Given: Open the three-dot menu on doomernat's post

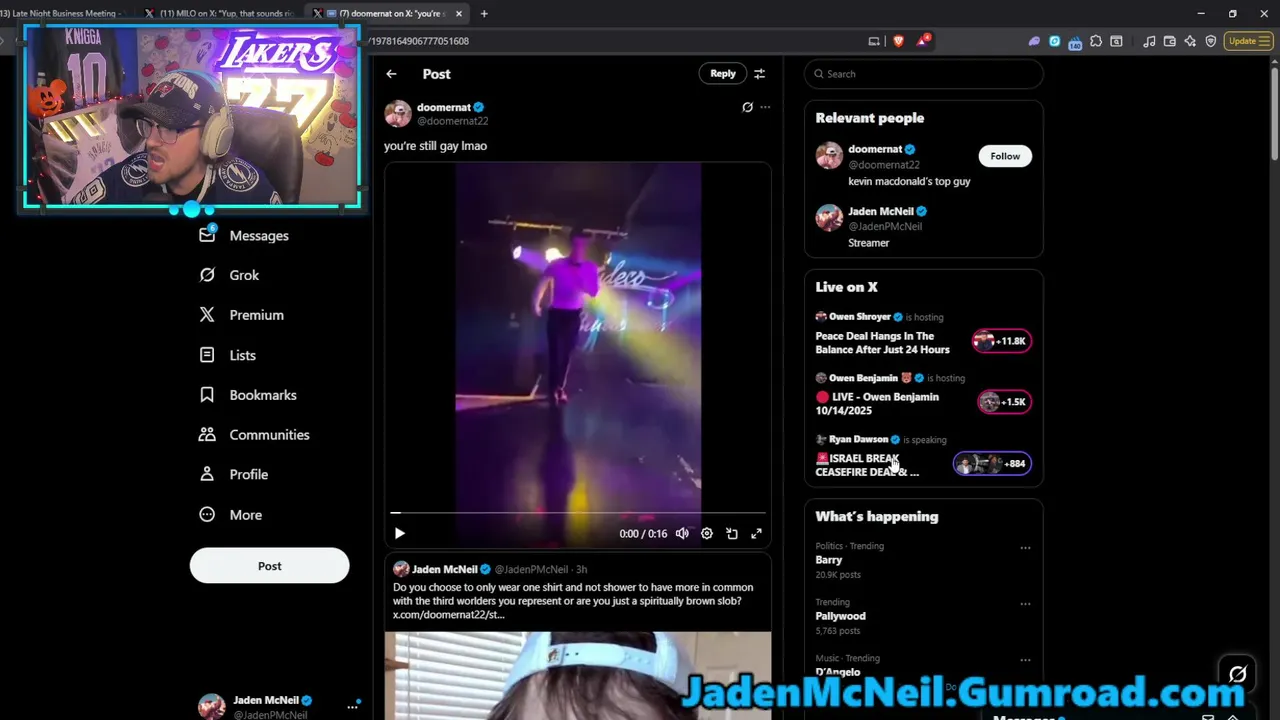Looking at the screenshot, I should [x=765, y=107].
